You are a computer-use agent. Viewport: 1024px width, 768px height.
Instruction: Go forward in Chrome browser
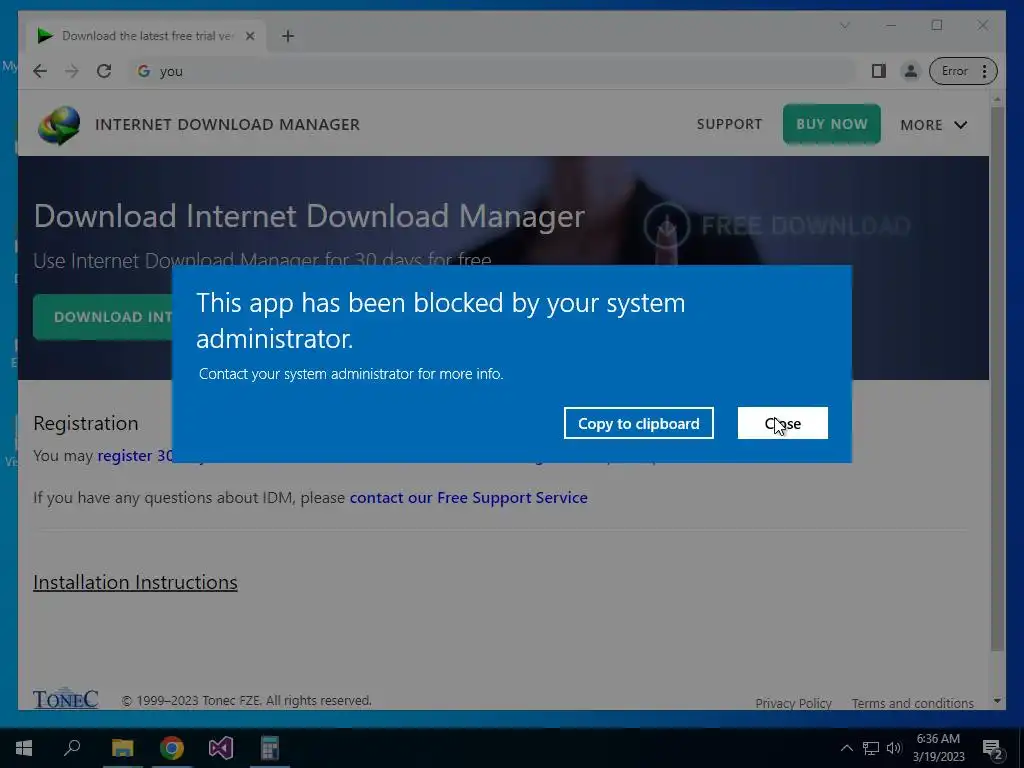[x=72, y=71]
